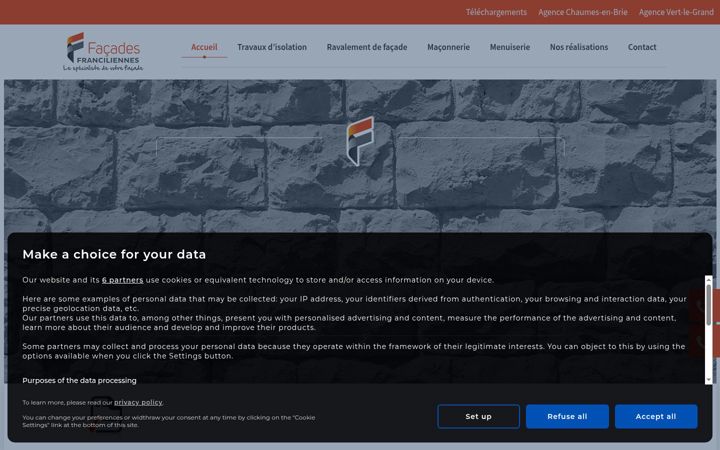Open Nos réalisations menu item
The image size is (720, 450).
(x=579, y=47)
